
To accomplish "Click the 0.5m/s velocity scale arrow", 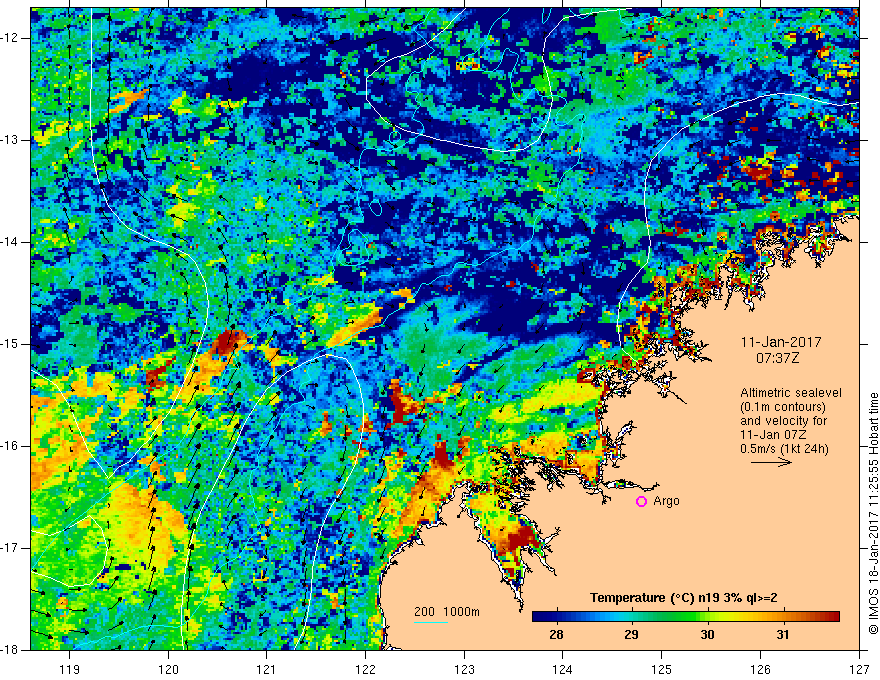I will [x=771, y=462].
